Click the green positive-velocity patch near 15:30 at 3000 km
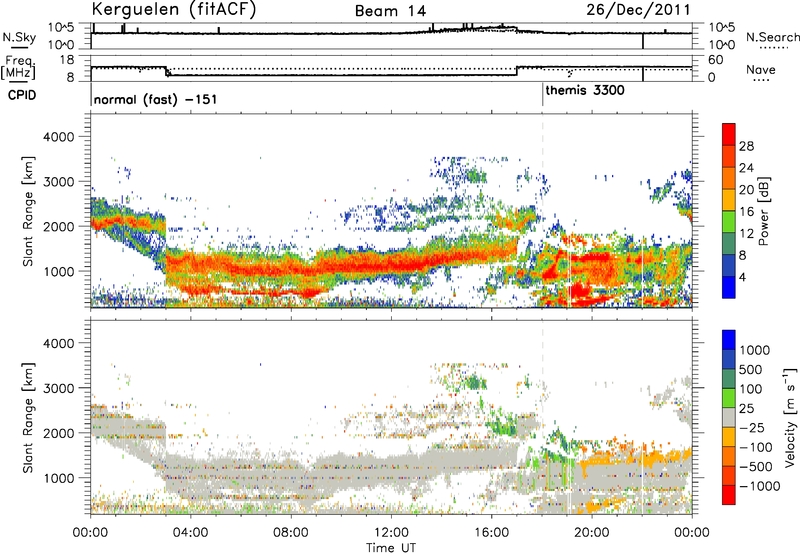800x554 pixels. [x=476, y=382]
